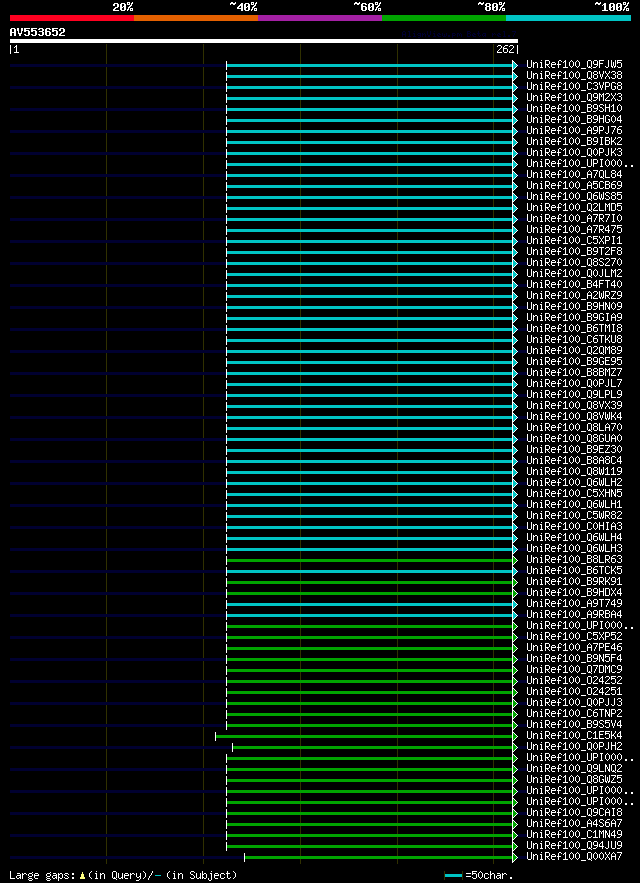Open hit UniRef100_B9HG04
This screenshot has width=640, height=883.
point(574,119)
